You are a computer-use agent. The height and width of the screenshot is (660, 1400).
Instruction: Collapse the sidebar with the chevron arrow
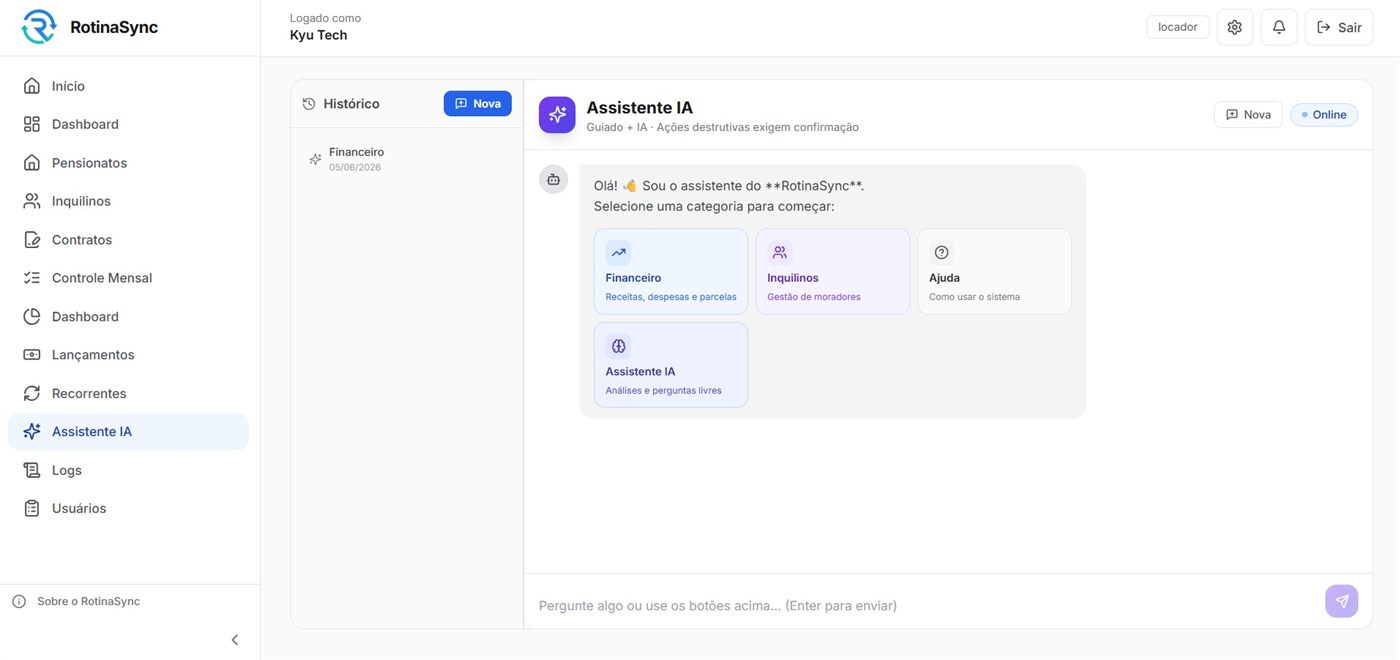[x=235, y=640]
